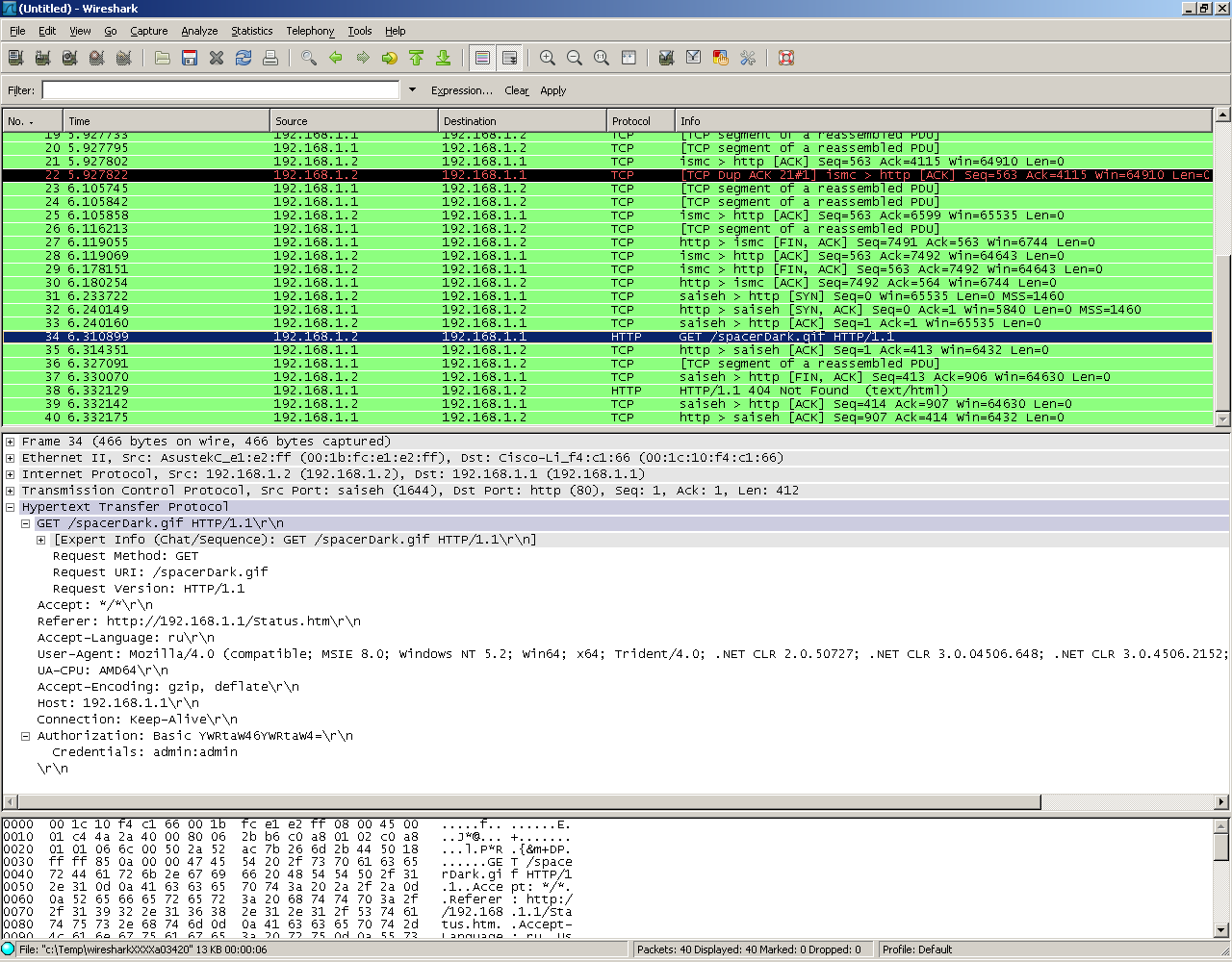The width and height of the screenshot is (1232, 962).
Task: Select Credentials: admin:admin line
Action: (144, 752)
